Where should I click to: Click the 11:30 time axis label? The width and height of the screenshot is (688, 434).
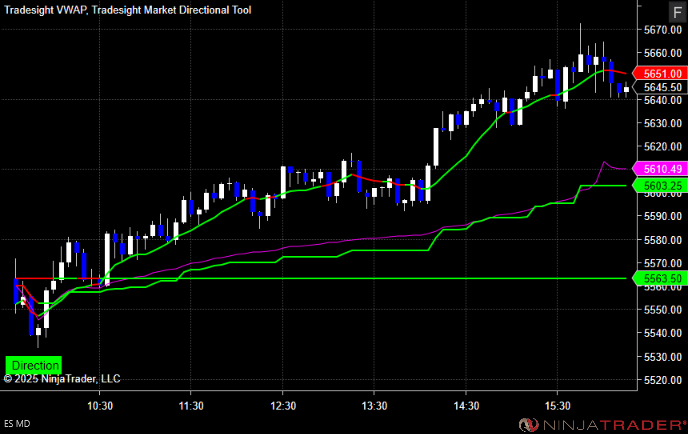coord(191,406)
